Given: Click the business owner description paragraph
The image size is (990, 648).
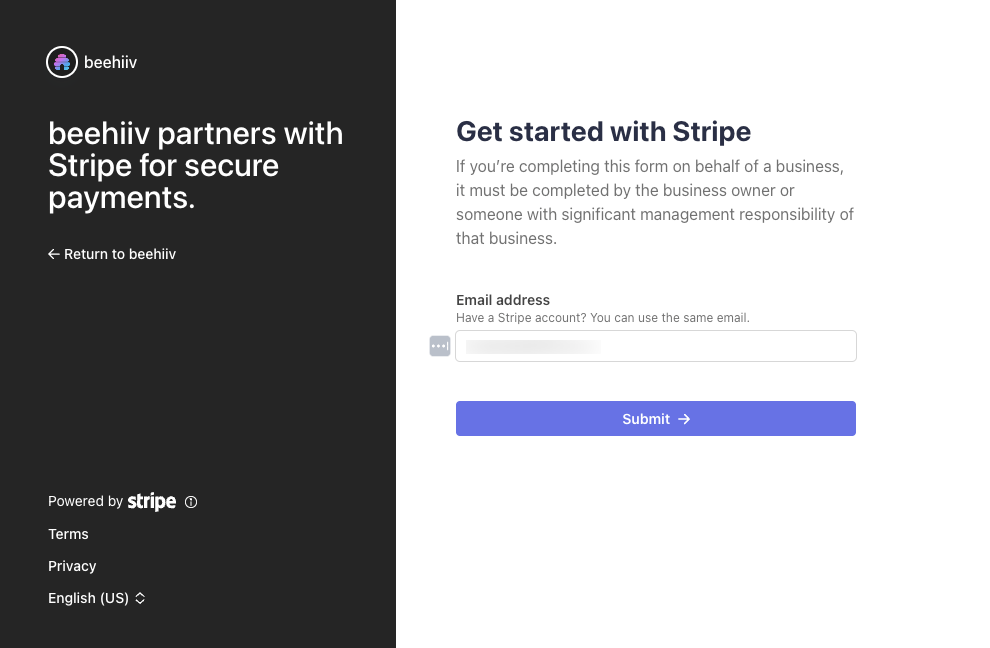Looking at the screenshot, I should point(655,202).
